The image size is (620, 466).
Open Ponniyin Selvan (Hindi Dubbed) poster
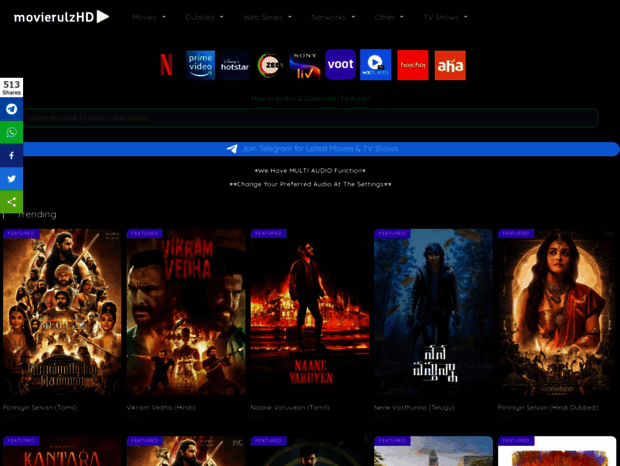tap(557, 312)
